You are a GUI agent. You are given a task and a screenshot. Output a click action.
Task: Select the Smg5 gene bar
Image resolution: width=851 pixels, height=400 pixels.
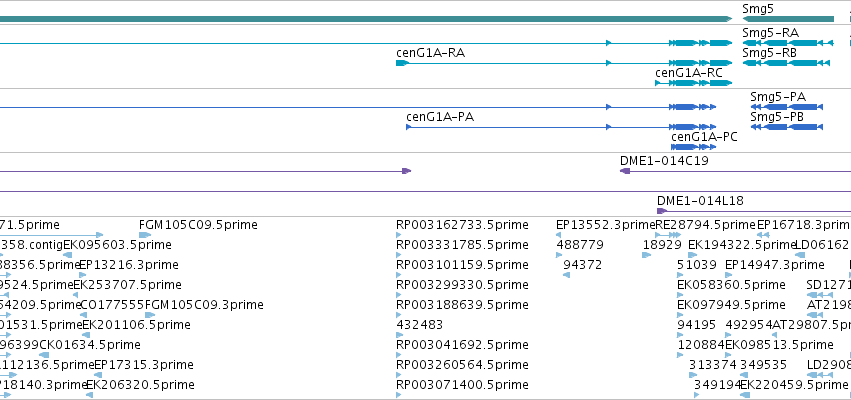point(788,19)
